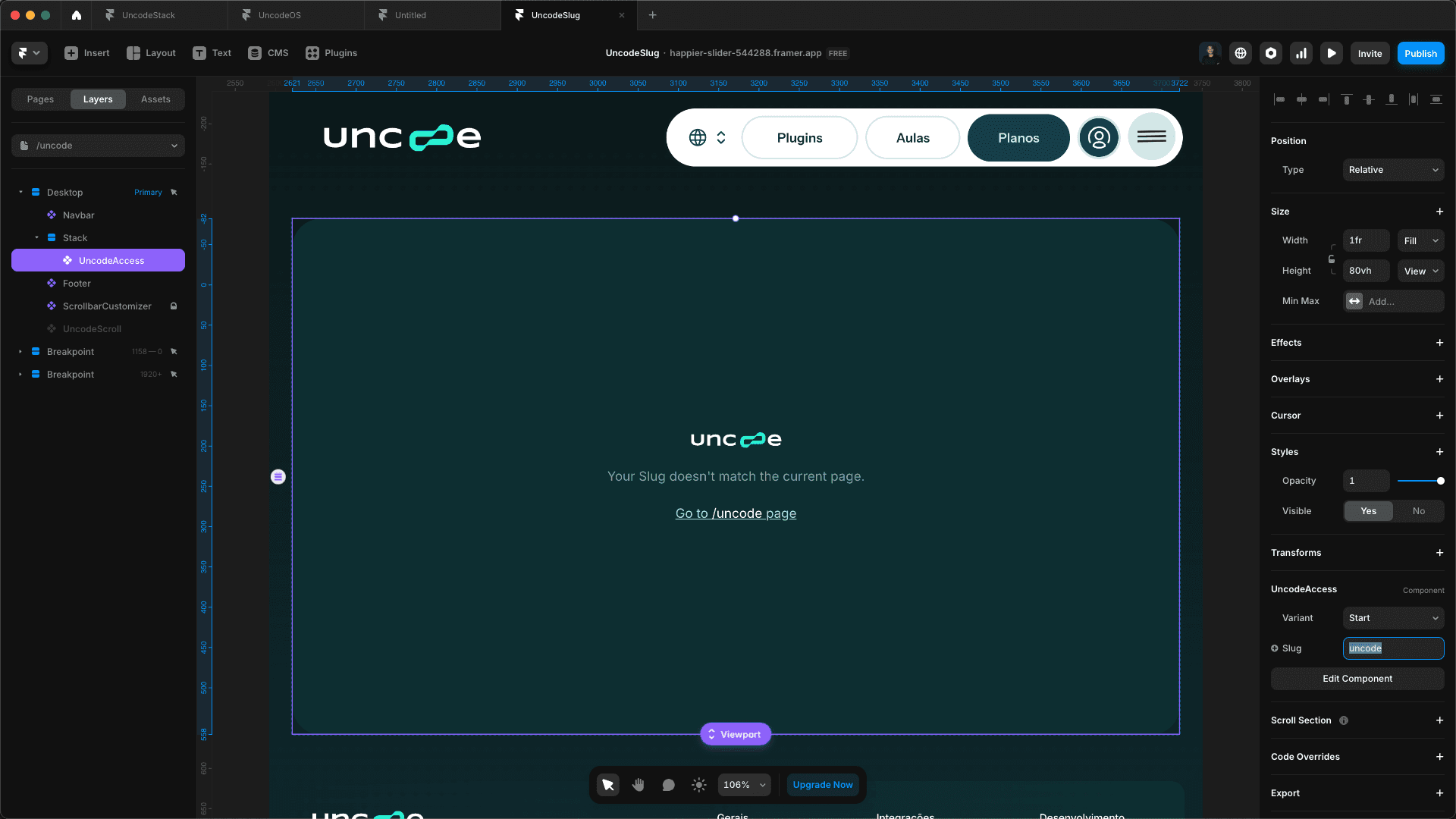Open the Insert menu
Viewport: 1456px width, 819px height.
coord(87,53)
